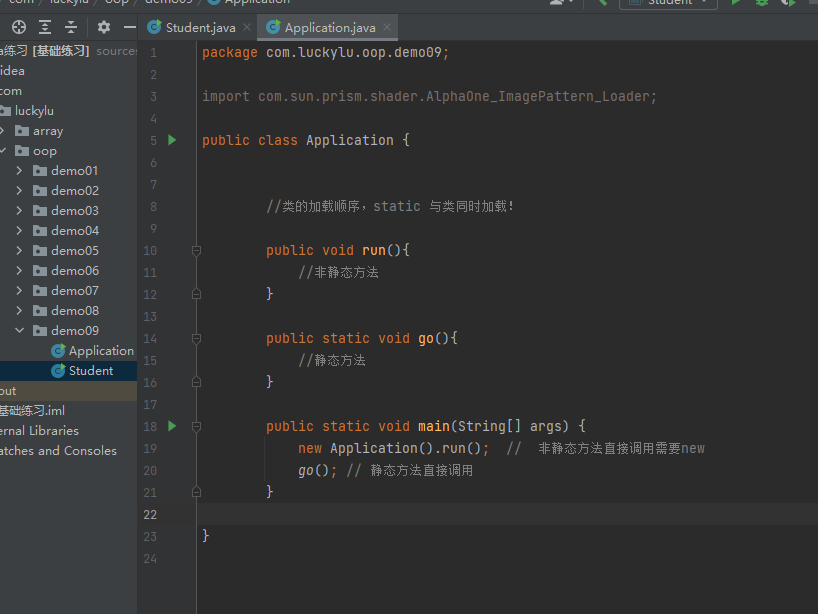Click the Collapse All icon in project panel

[71, 27]
